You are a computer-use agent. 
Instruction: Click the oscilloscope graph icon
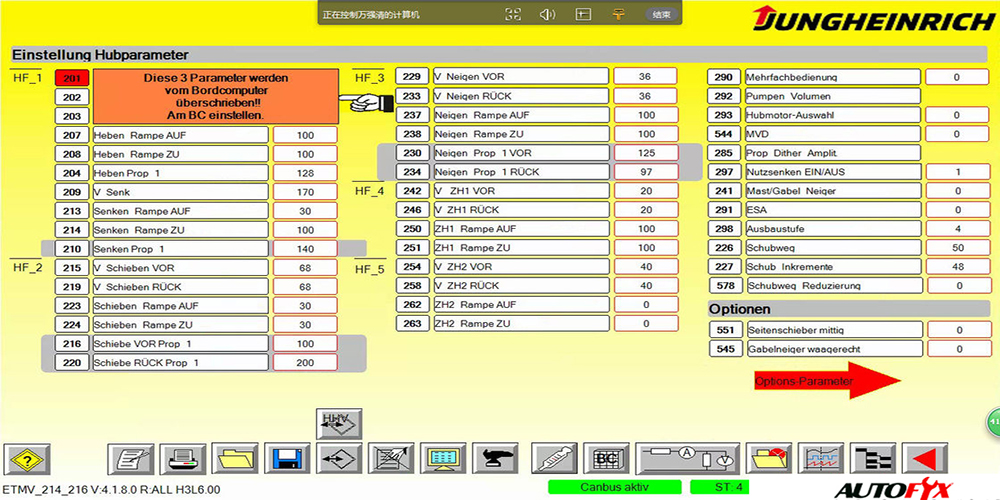(x=821, y=459)
